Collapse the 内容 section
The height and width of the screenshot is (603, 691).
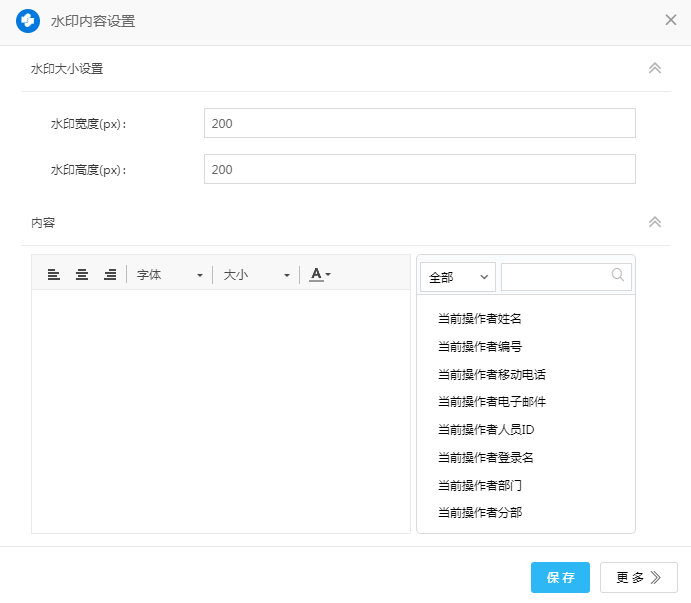(x=655, y=222)
